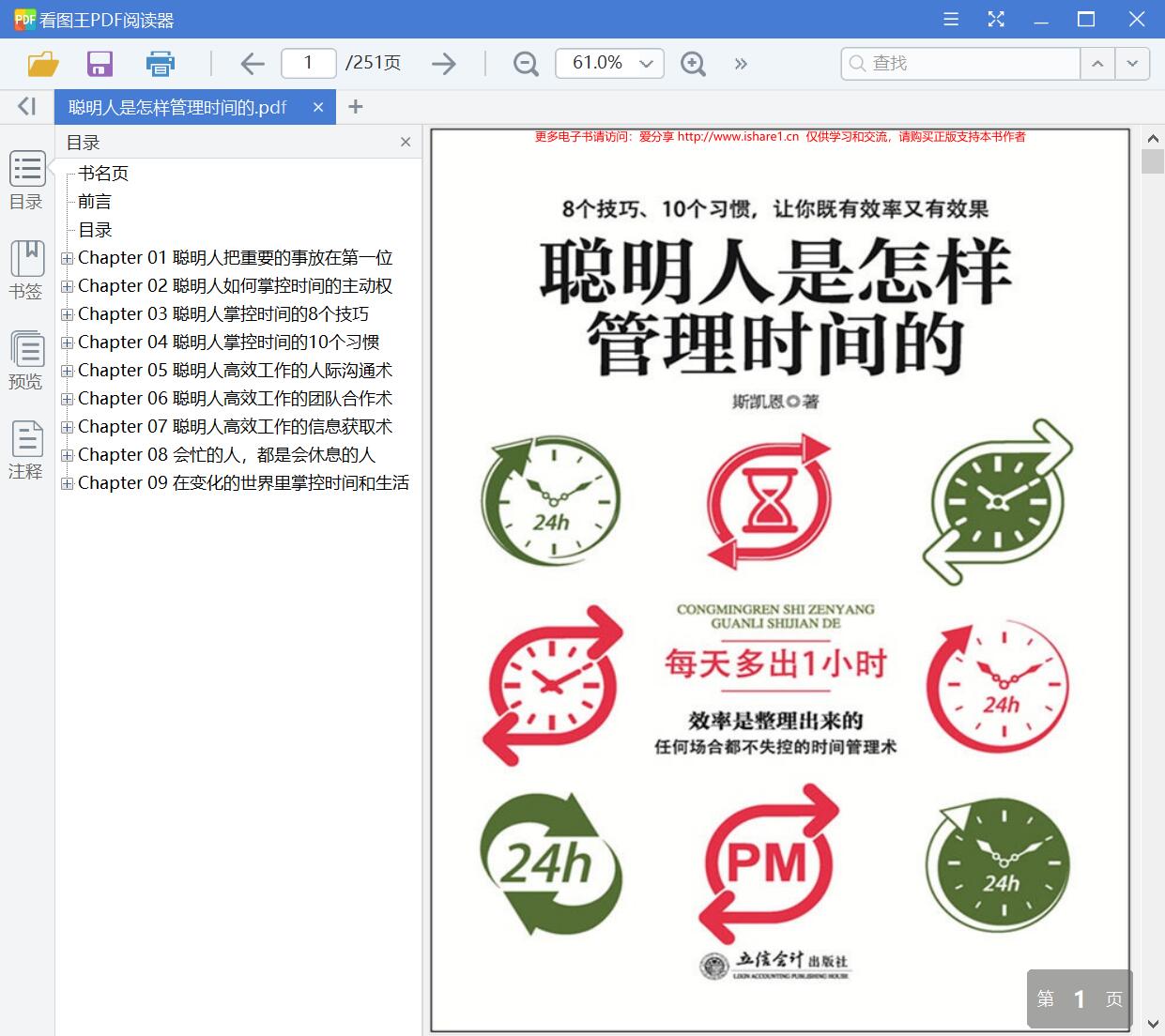
Task: Go to Chapter 06 聪明人高效工作的团队合作术
Action: coord(236,399)
